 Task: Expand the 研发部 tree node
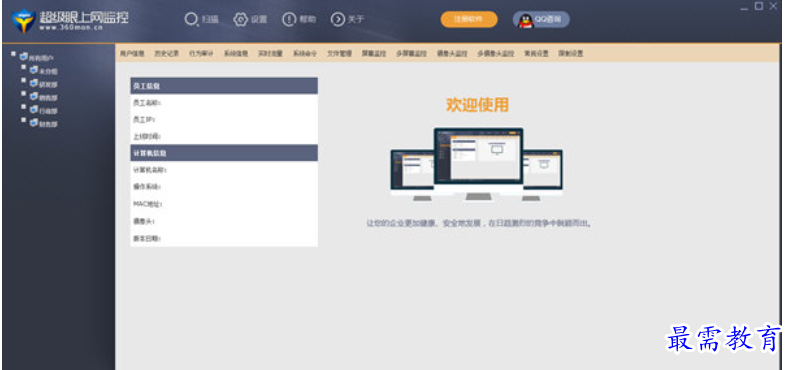(24, 80)
